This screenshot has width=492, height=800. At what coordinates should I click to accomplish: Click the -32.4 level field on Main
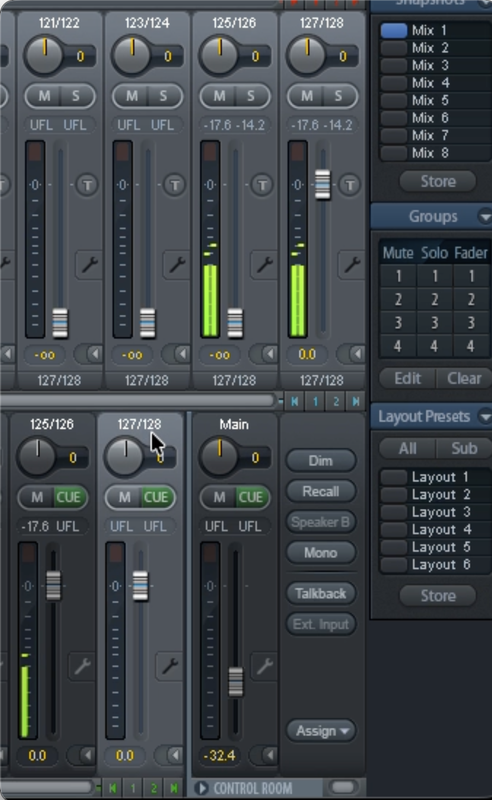coord(219,755)
